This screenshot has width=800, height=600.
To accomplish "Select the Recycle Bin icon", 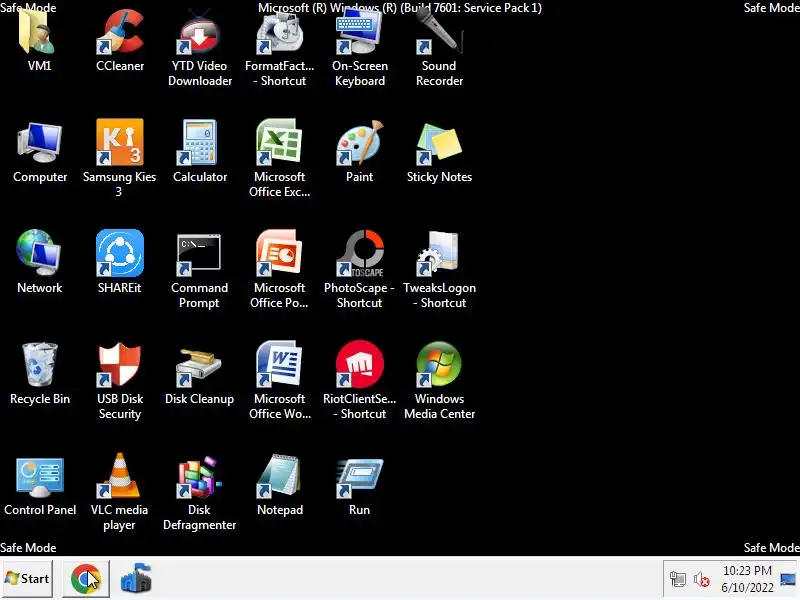I will [39, 364].
